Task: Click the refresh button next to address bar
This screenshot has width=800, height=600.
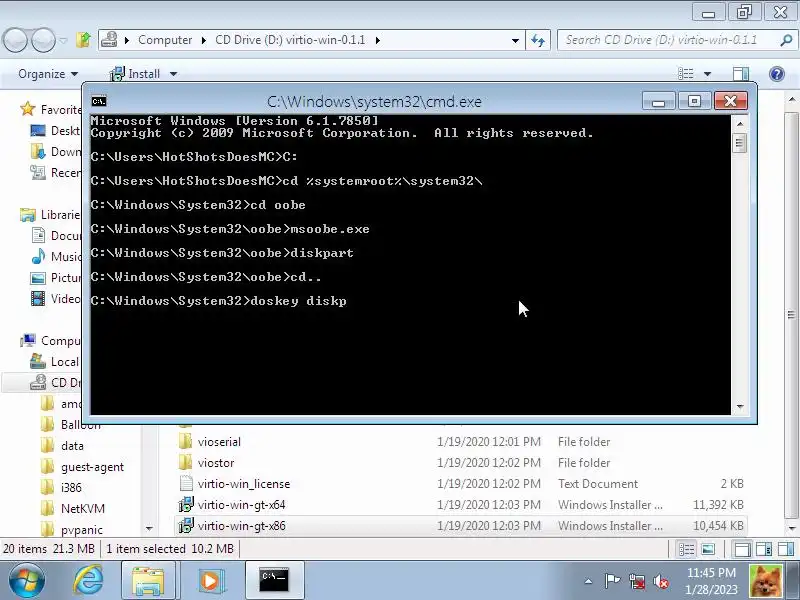Action: tap(538, 40)
